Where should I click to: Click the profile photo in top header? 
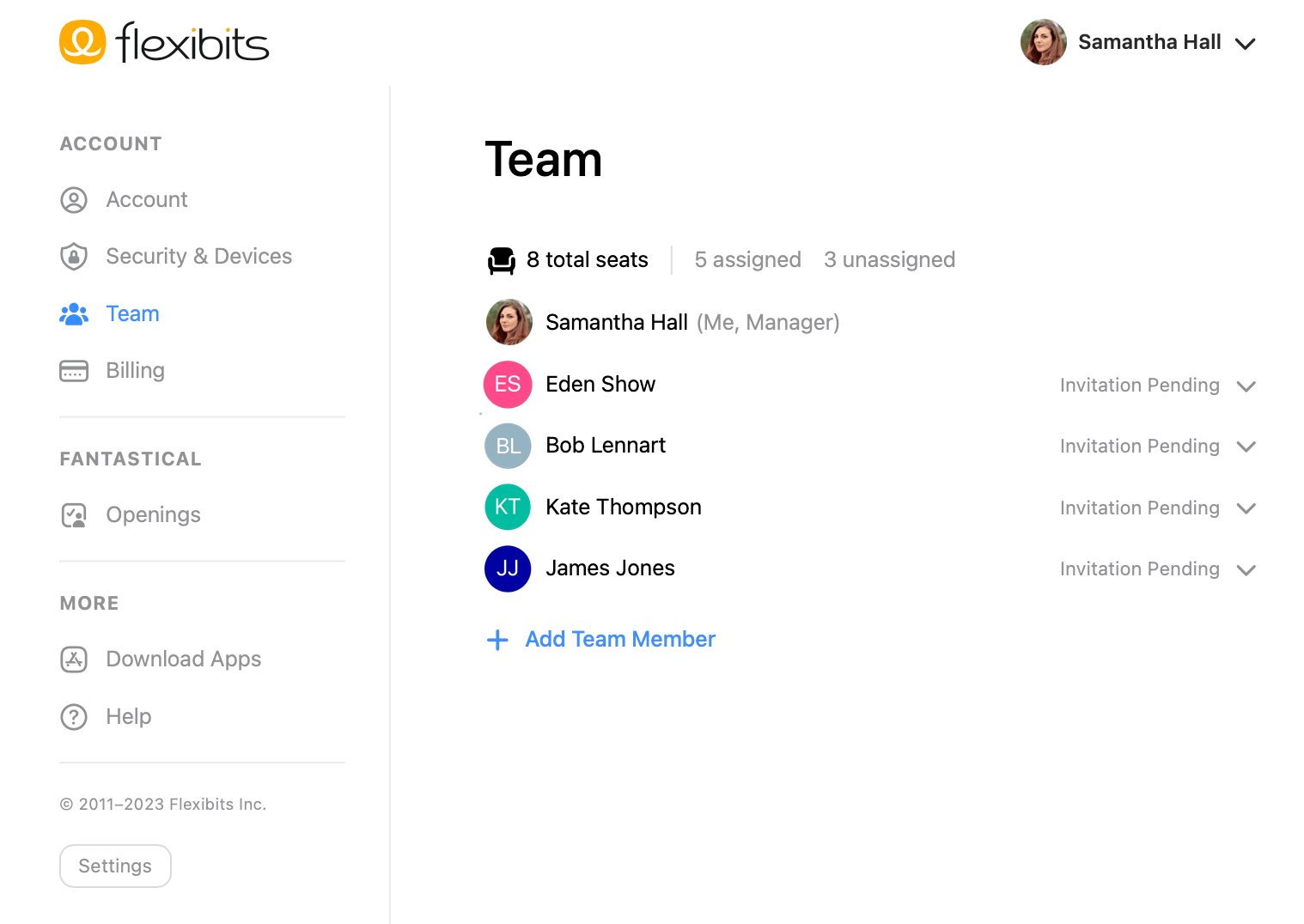[1043, 42]
